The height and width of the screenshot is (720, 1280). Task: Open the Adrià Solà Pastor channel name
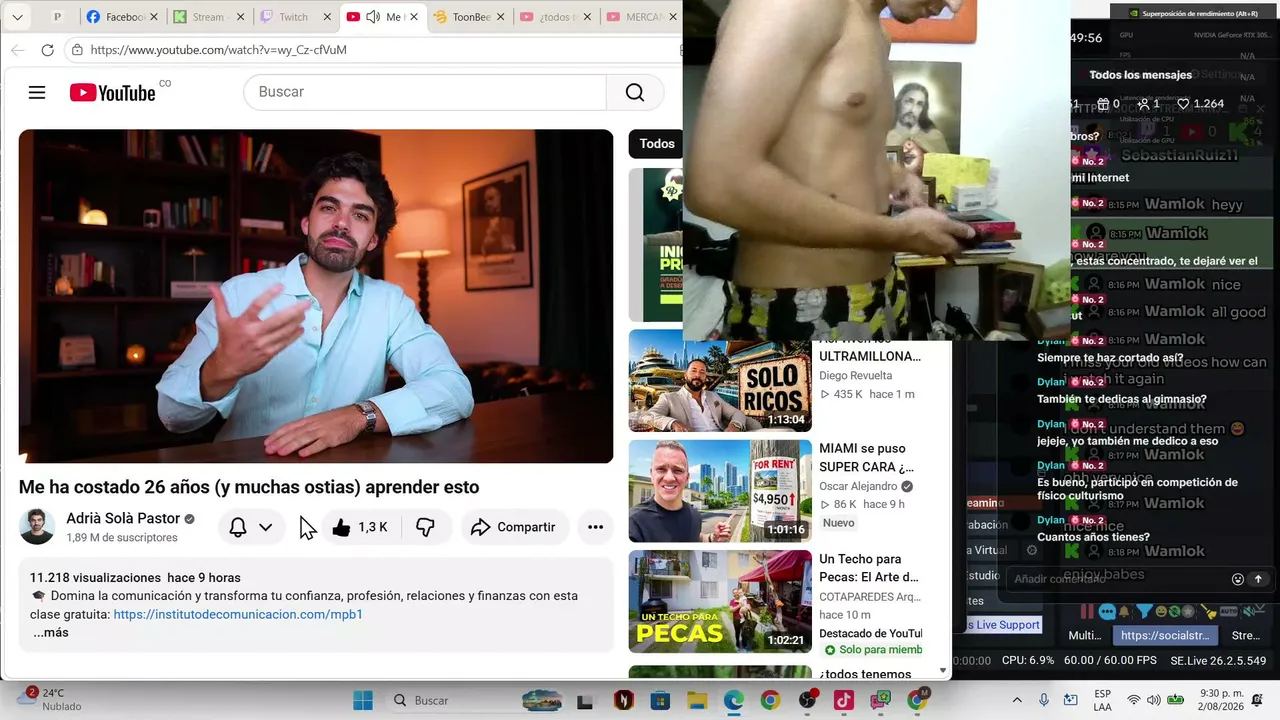pyautogui.click(x=123, y=519)
